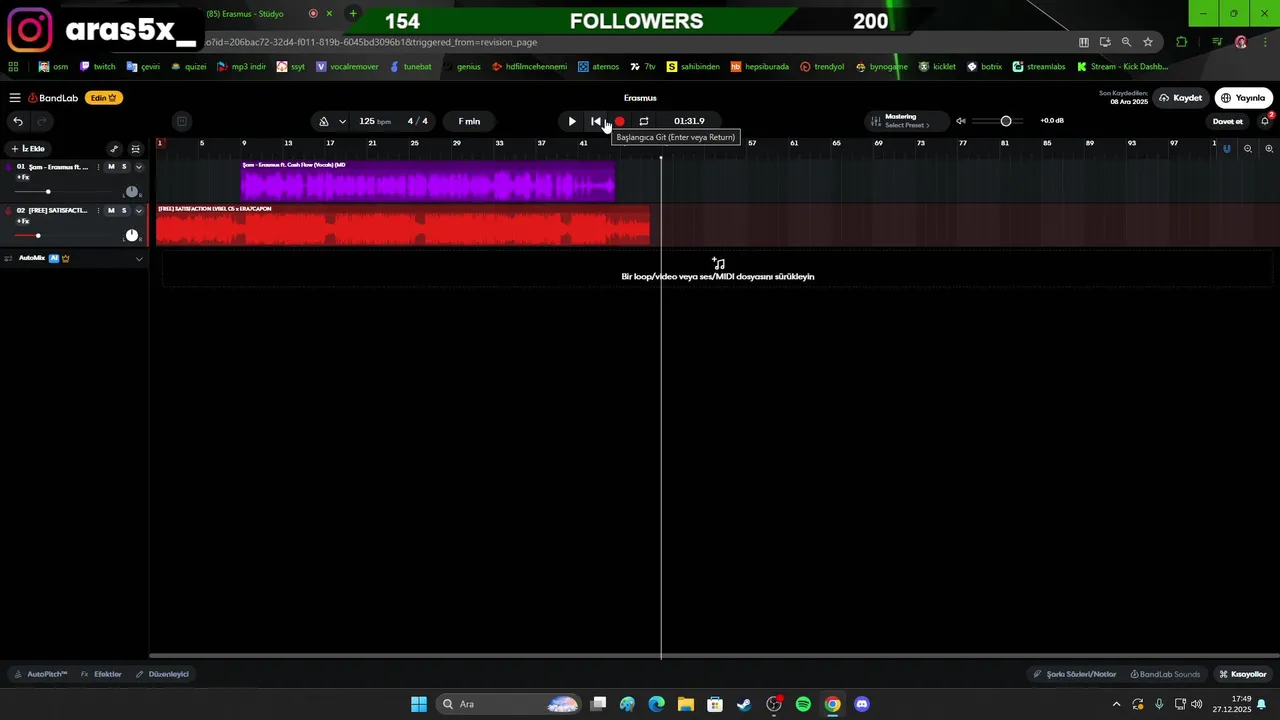
Task: Open Fx for track 02
Action: pos(23,221)
